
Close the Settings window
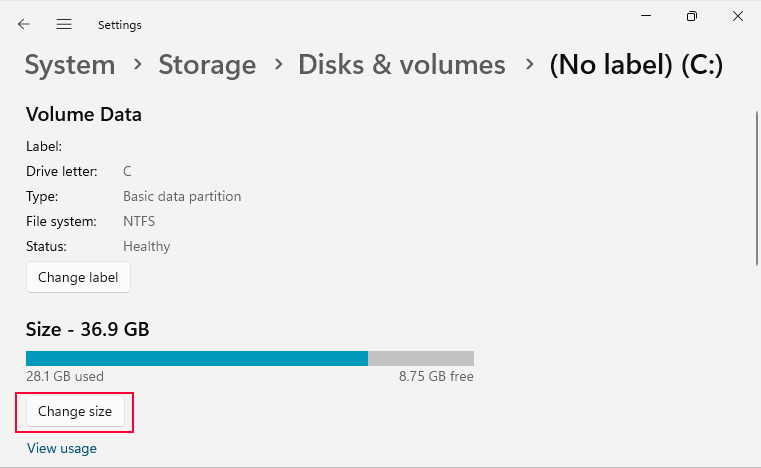coord(737,16)
